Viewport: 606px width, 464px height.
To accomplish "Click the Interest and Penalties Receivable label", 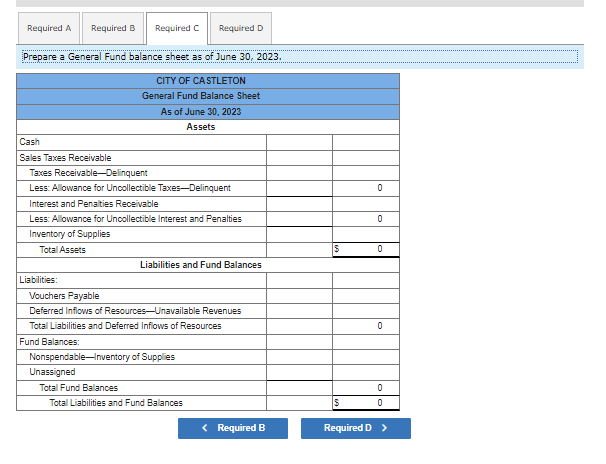I will tap(94, 204).
